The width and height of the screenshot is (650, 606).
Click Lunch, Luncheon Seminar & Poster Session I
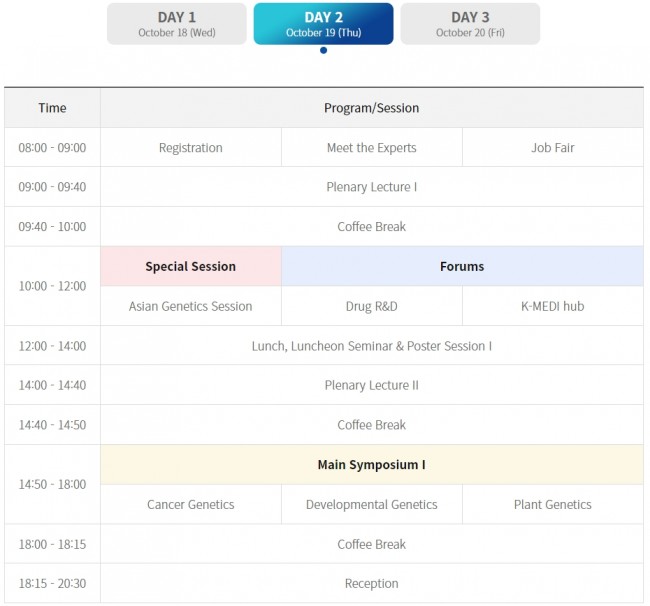click(371, 346)
